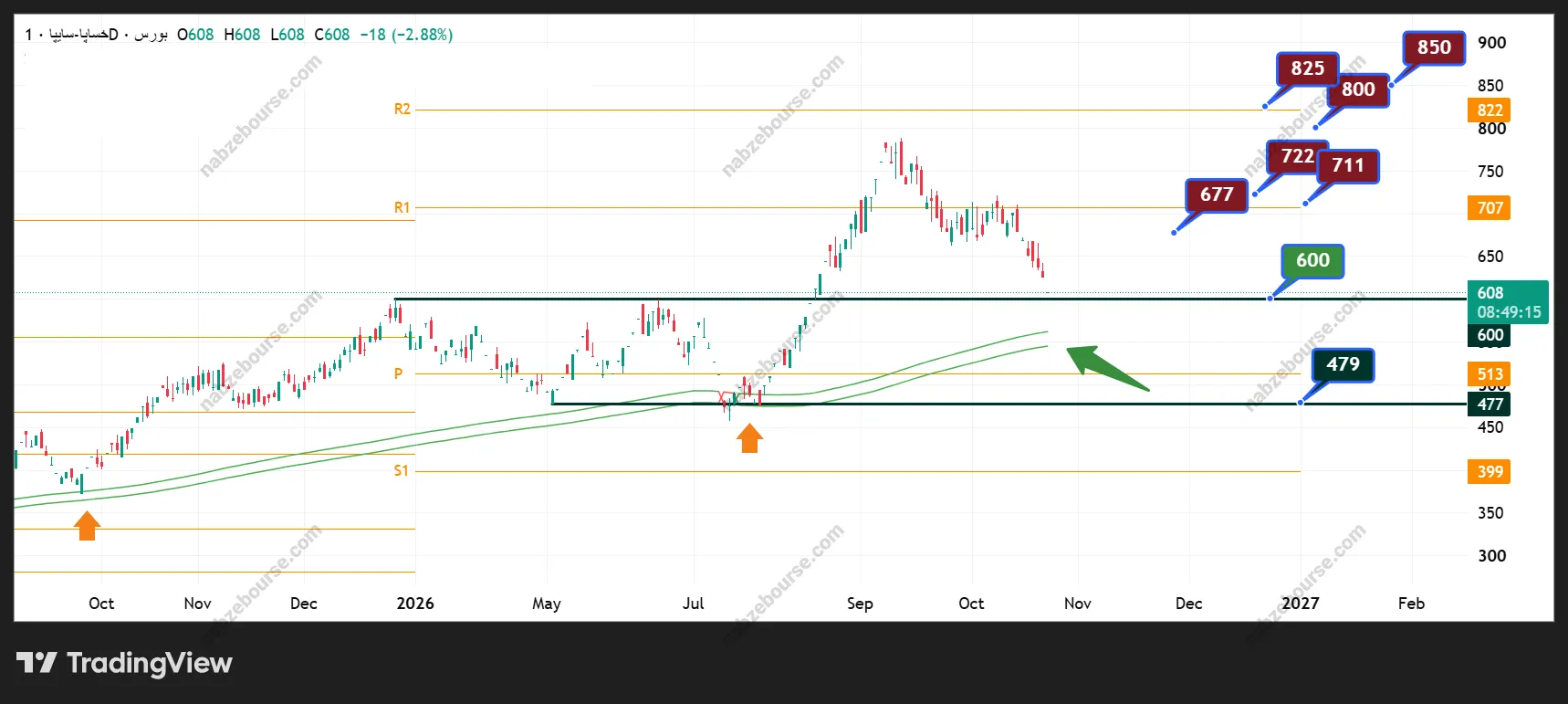Select the 300 price scale value
The image size is (1568, 704).
(1492, 556)
